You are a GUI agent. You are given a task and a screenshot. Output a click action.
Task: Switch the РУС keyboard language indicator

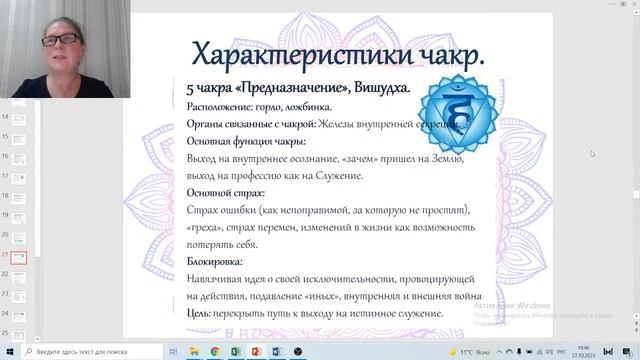coord(562,351)
